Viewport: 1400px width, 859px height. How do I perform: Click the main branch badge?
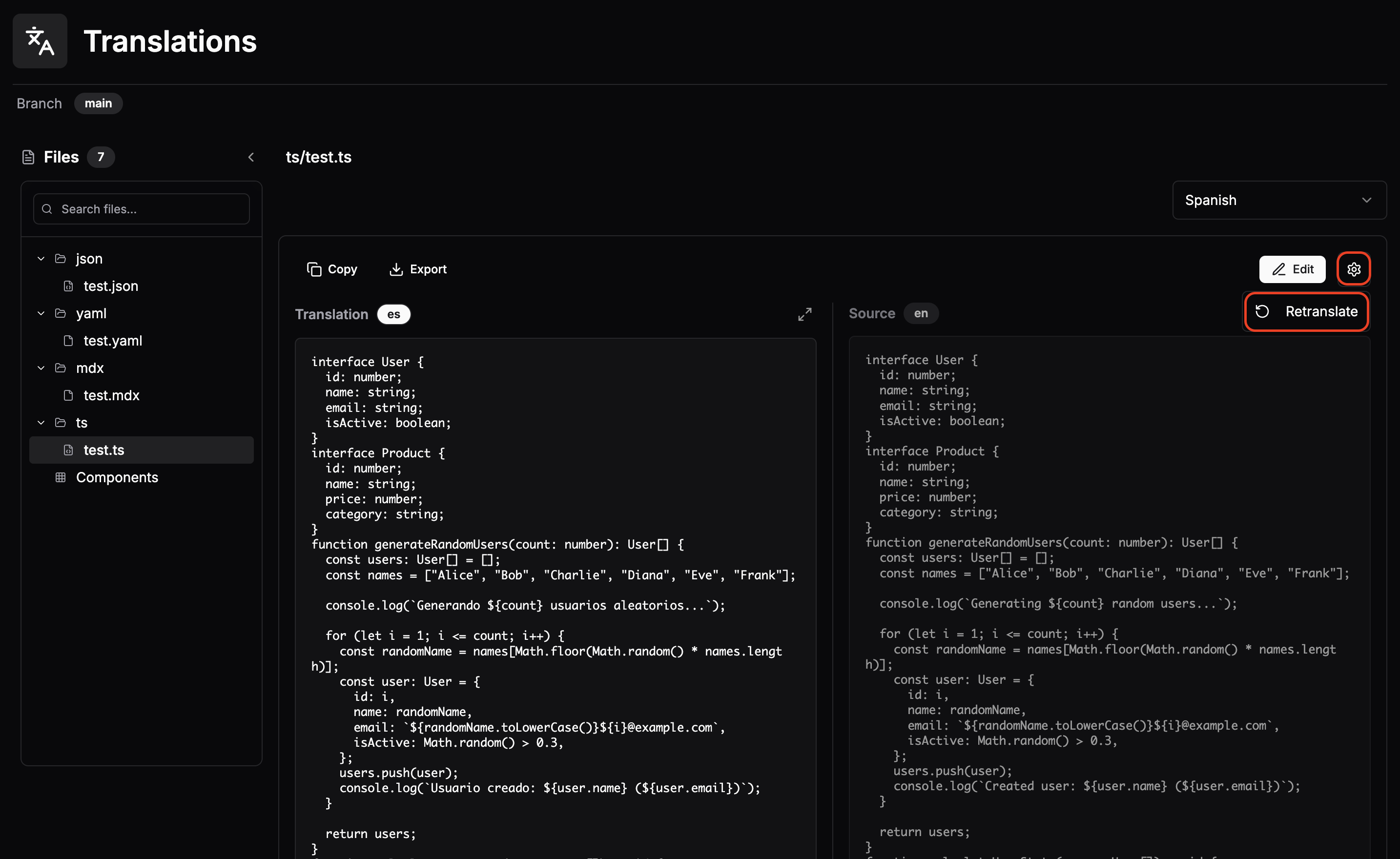coord(98,103)
